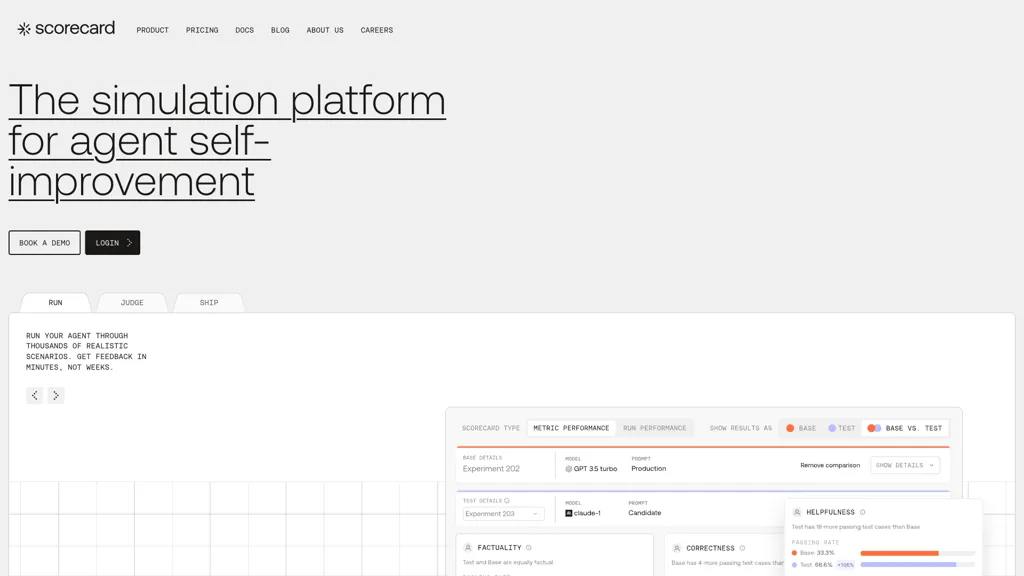This screenshot has height=576, width=1024.
Task: Click the Scorecard asterisk logo icon
Action: click(x=24, y=29)
